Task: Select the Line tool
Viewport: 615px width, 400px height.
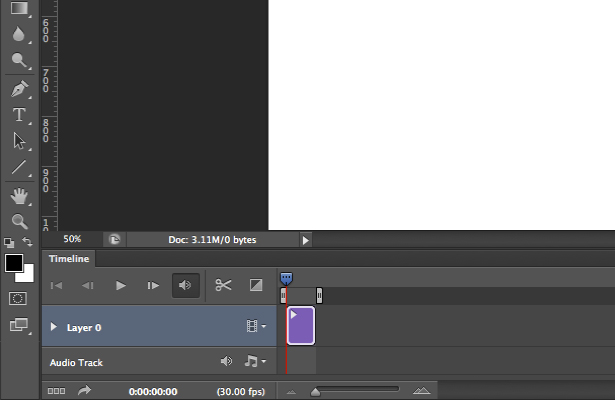Action: 18,167
